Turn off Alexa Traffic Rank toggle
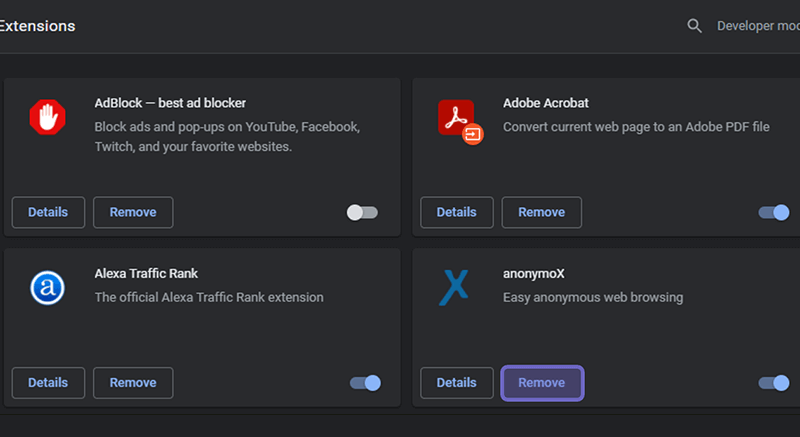Screen dimensions: 800x437 365,383
